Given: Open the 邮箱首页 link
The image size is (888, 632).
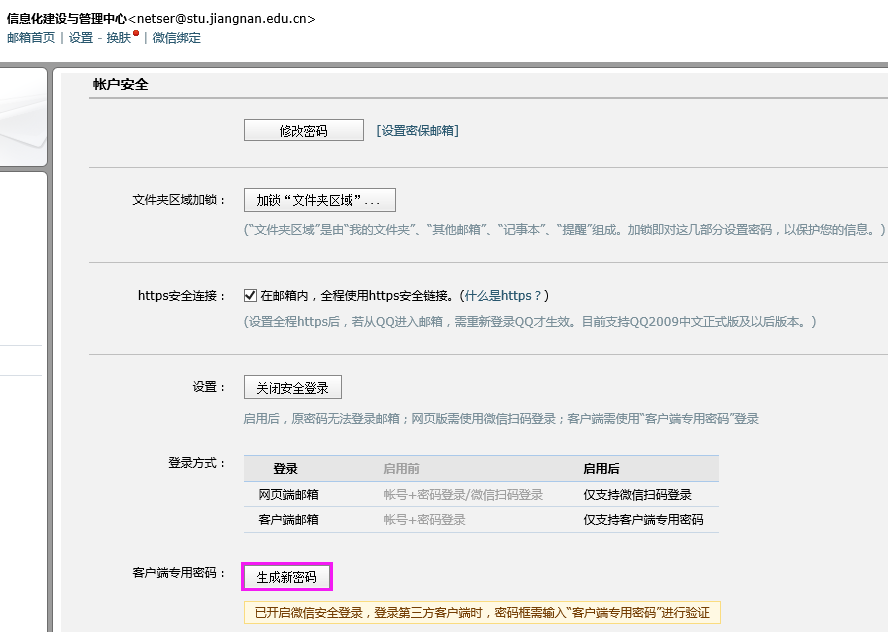Looking at the screenshot, I should 31,38.
